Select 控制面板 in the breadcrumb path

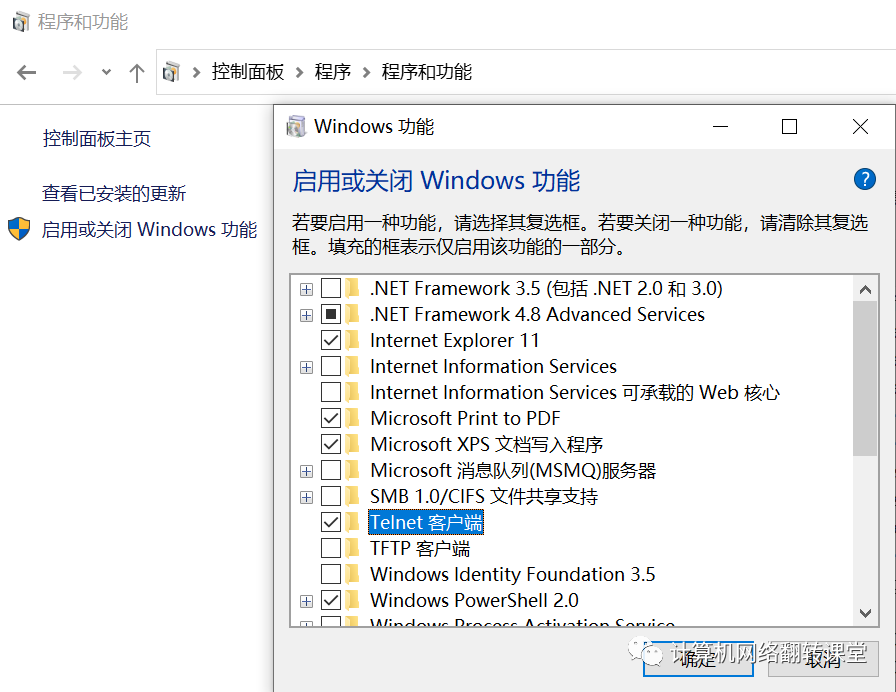coord(248,72)
